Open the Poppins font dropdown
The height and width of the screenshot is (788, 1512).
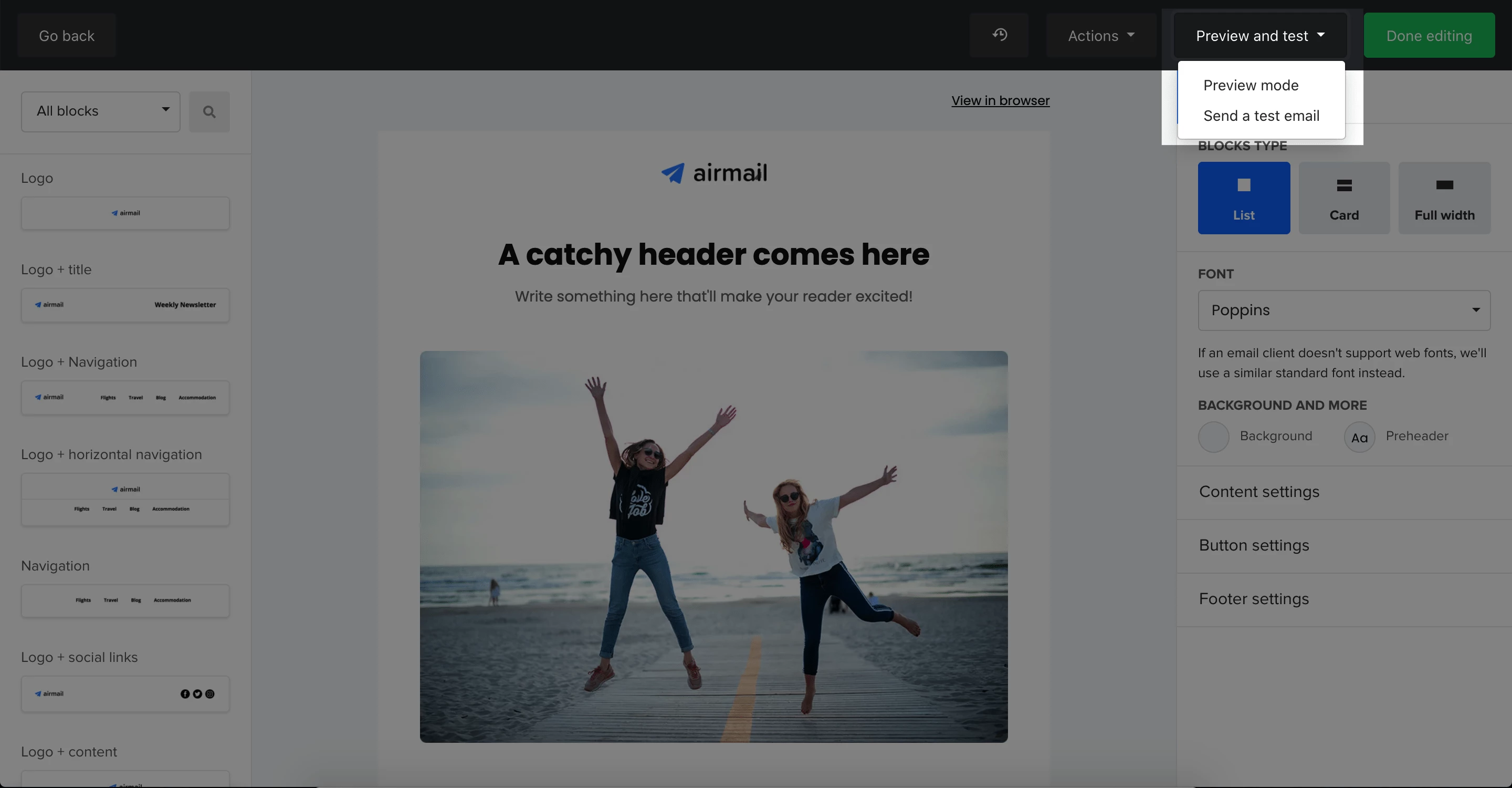(1343, 310)
